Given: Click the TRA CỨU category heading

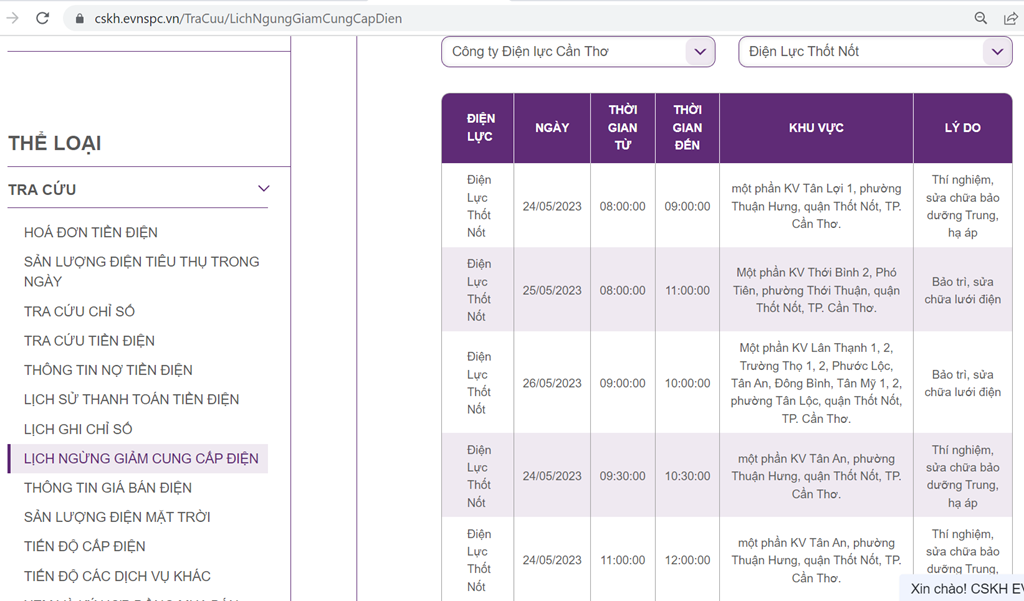Looking at the screenshot, I should (x=42, y=189).
